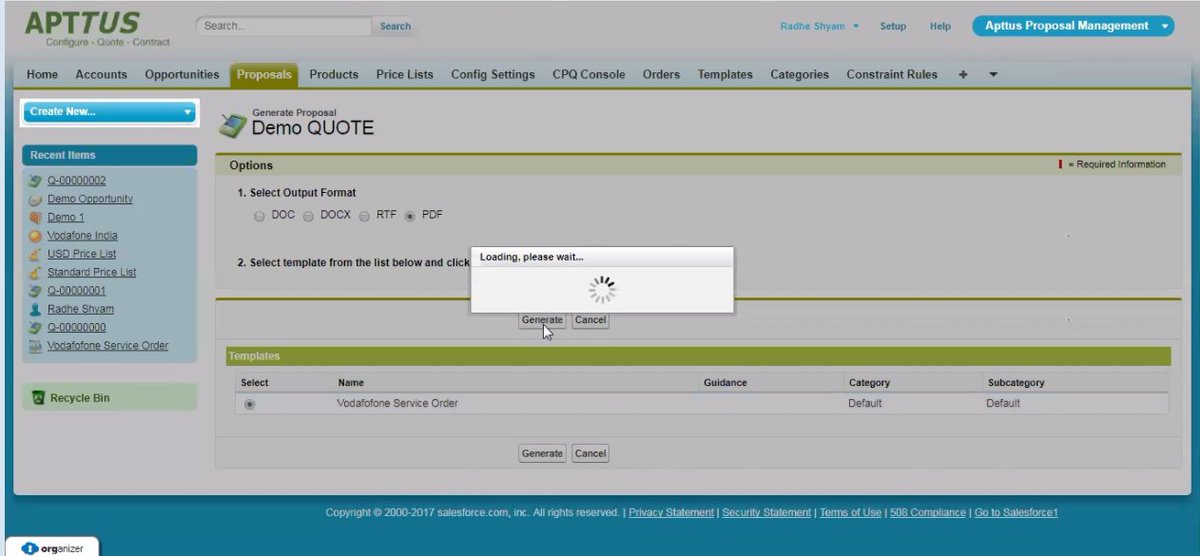1200x556 pixels.
Task: Select the Vodafofone Service Order template radio
Action: [250, 404]
